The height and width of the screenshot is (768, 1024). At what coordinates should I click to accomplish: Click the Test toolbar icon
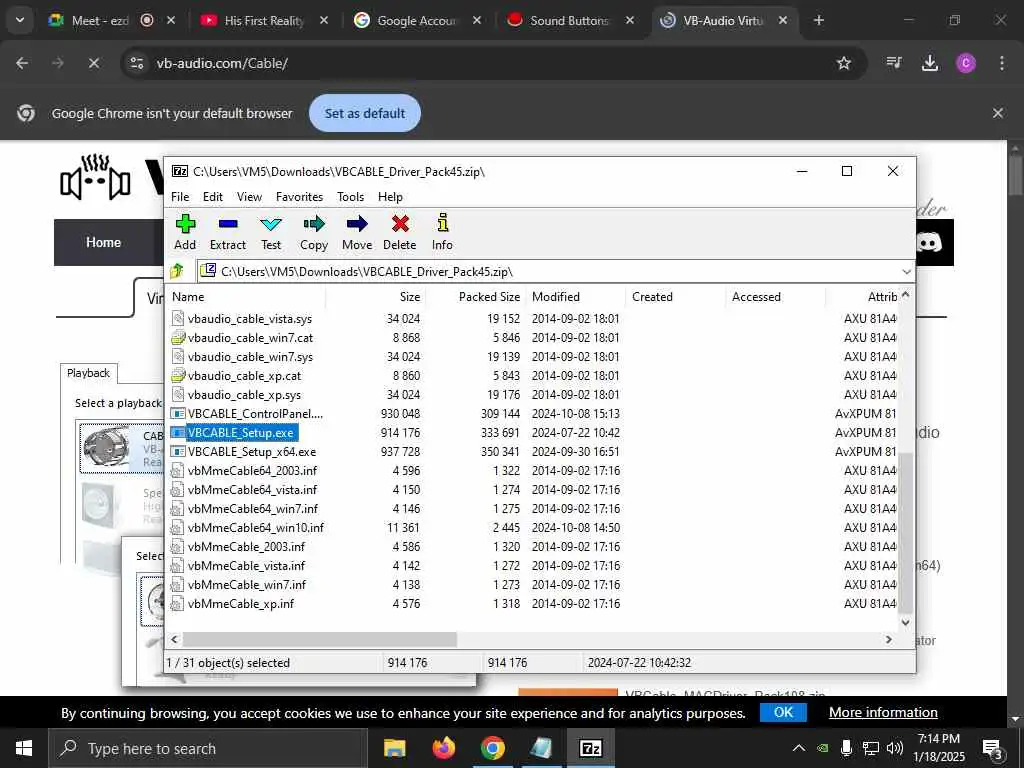click(271, 224)
